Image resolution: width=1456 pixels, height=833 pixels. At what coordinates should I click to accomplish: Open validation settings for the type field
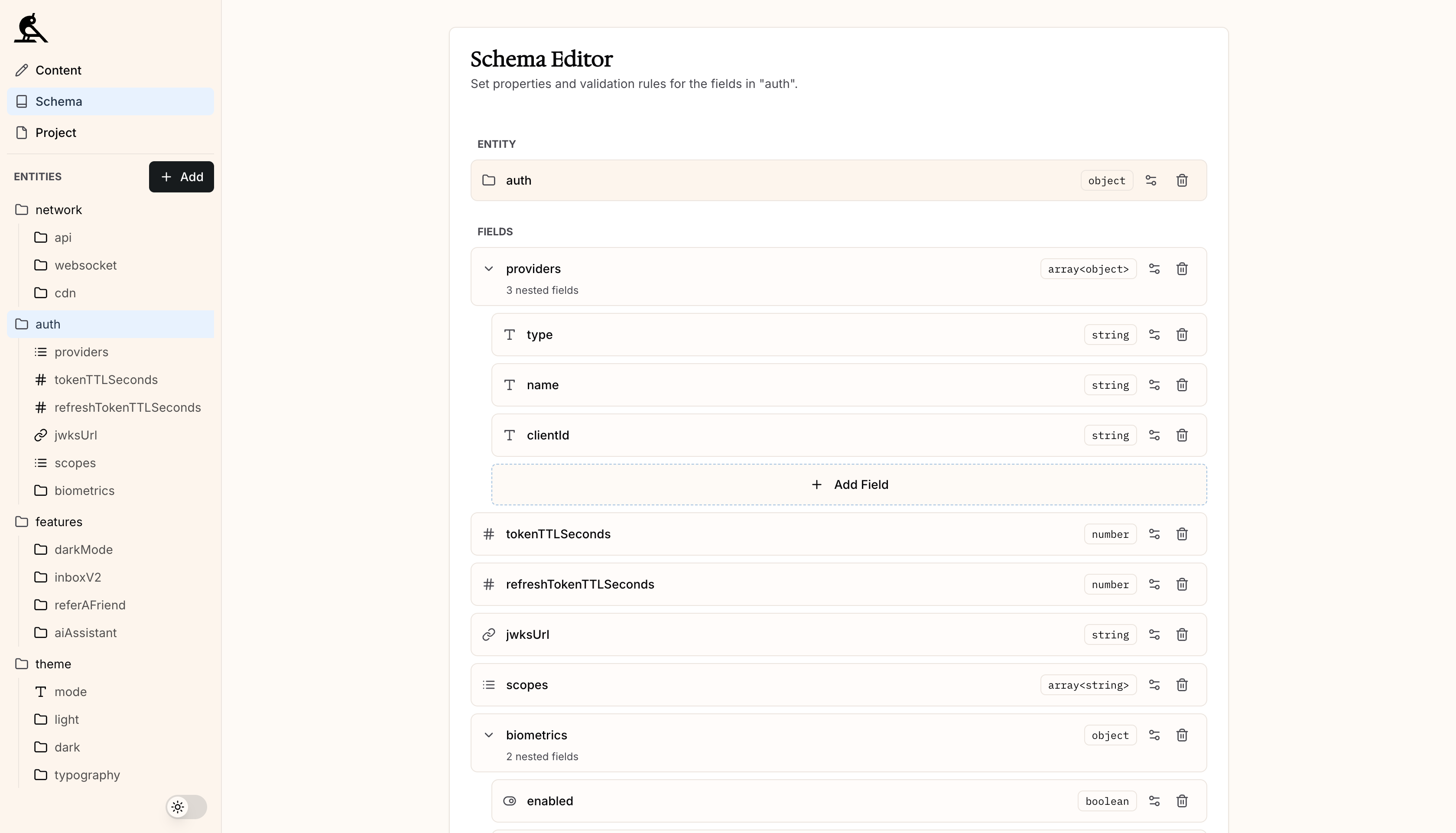[x=1154, y=335]
